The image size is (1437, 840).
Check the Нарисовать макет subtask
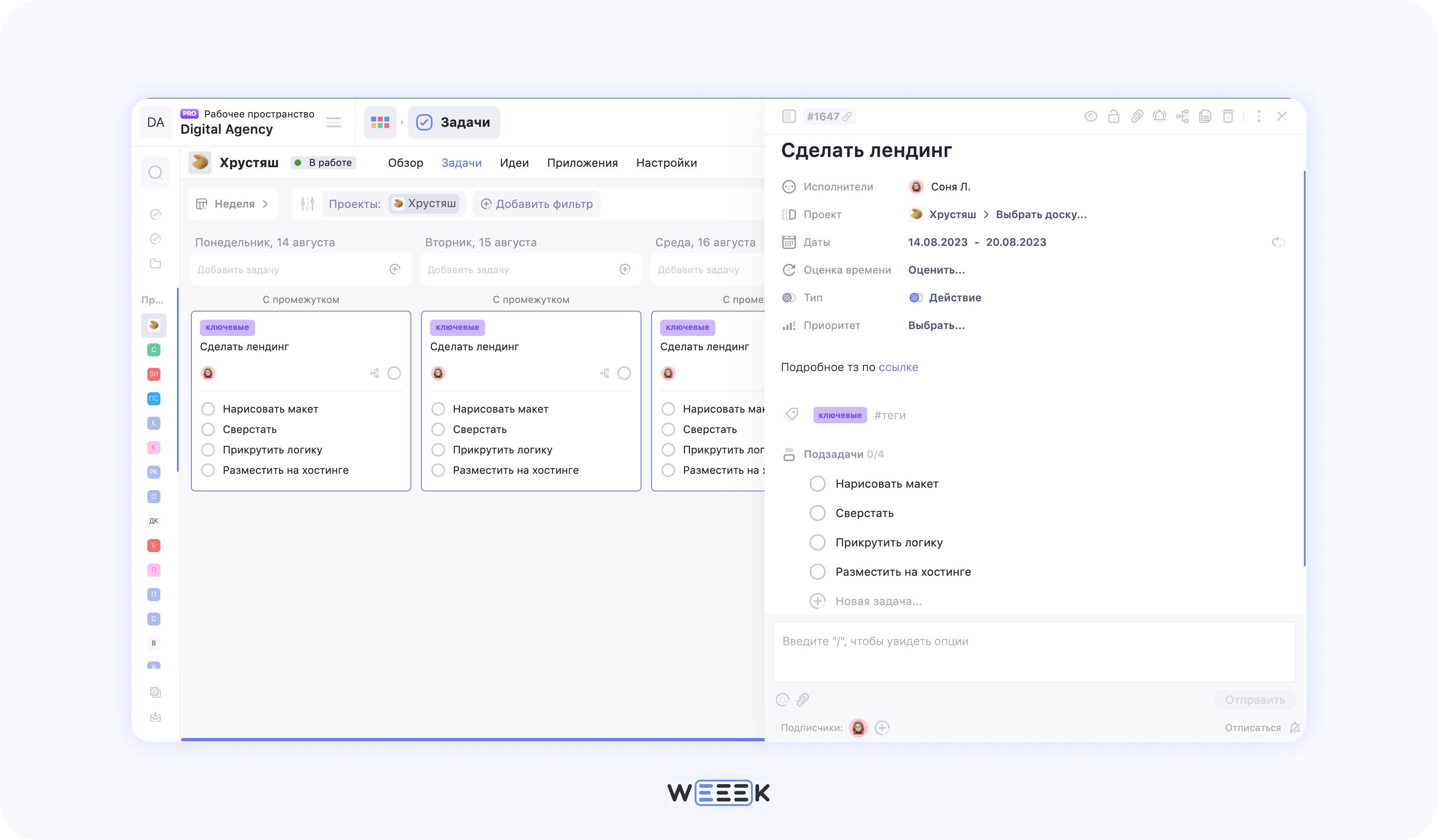818,483
